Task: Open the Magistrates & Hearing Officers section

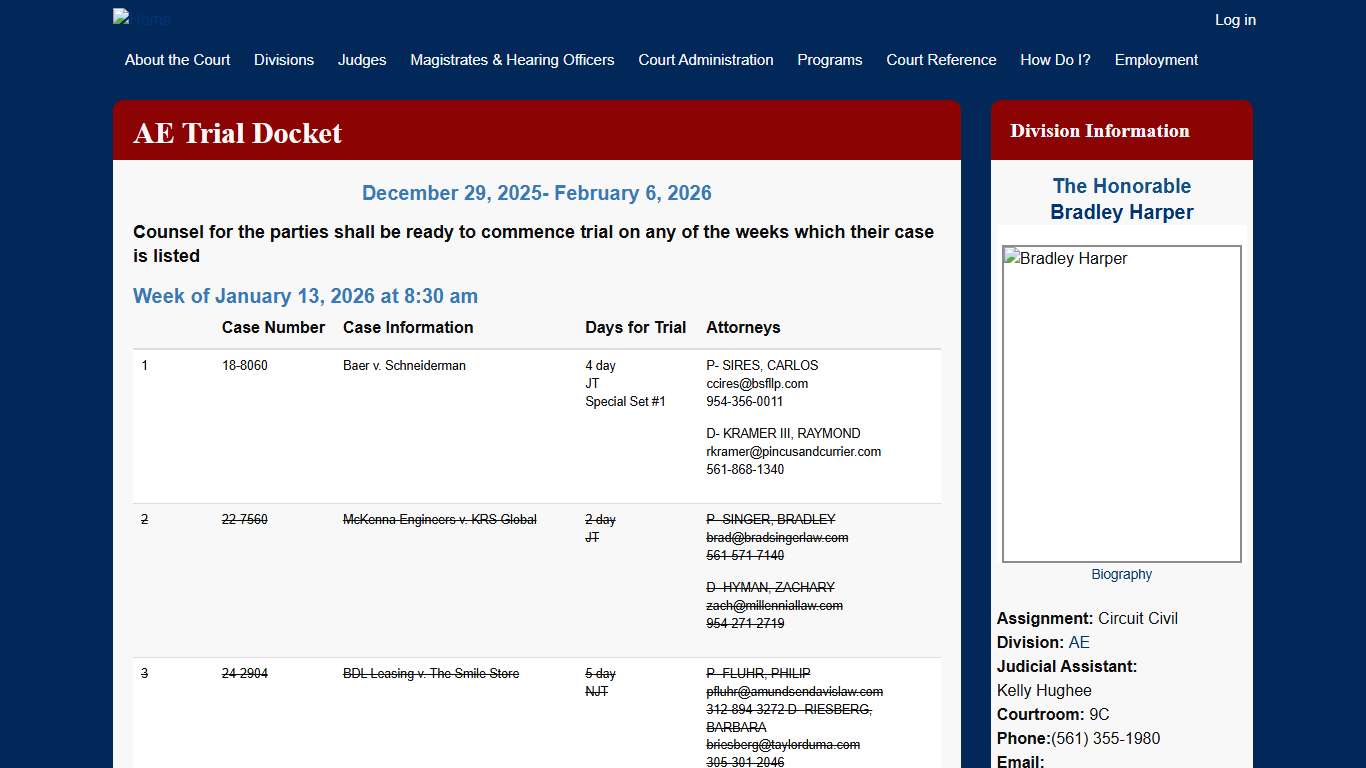Action: pos(511,60)
